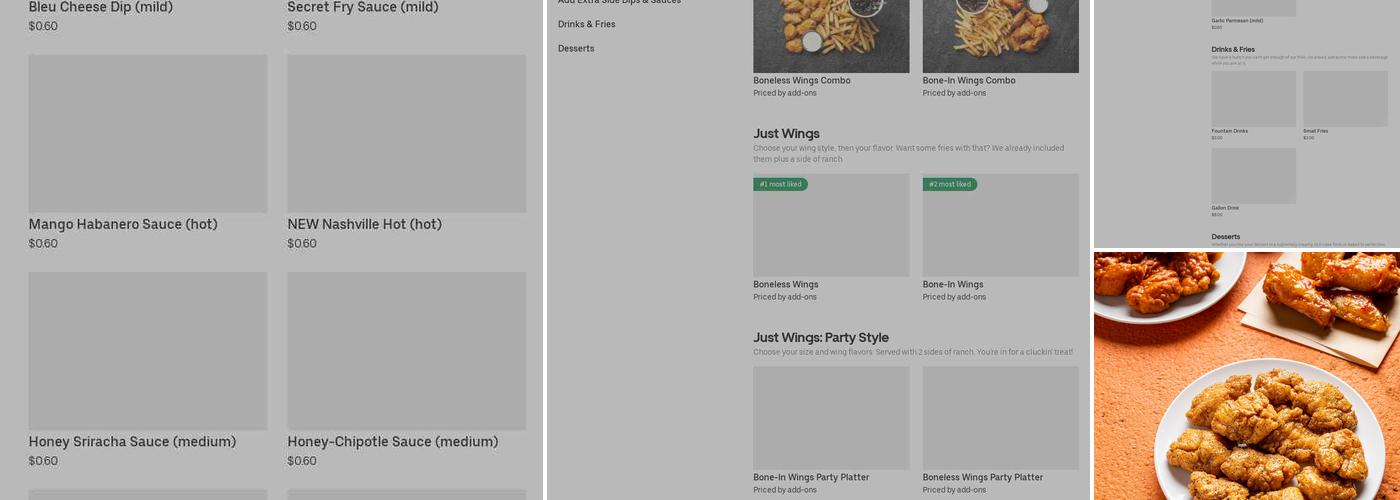Select the Bone-In Wings Combo photo

click(1000, 36)
